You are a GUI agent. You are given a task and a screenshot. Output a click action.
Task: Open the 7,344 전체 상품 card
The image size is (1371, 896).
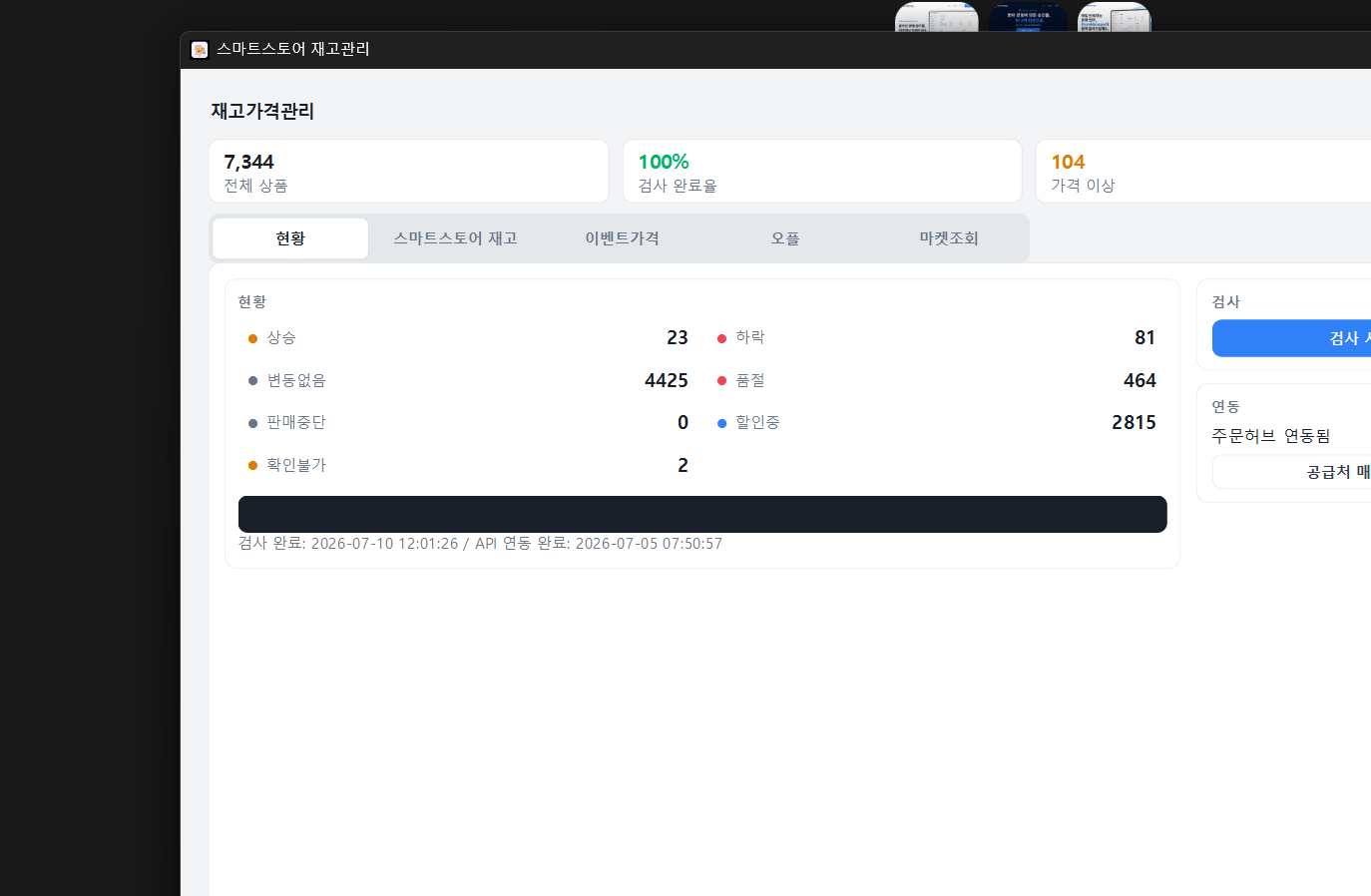click(409, 172)
